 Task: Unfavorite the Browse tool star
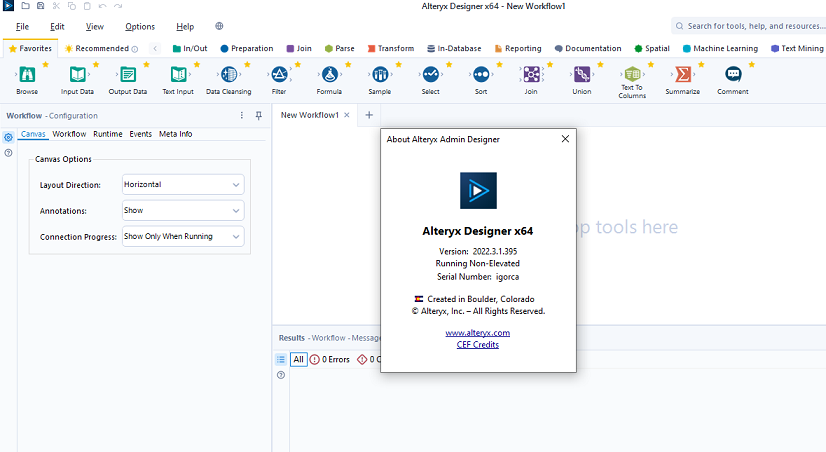click(x=45, y=64)
